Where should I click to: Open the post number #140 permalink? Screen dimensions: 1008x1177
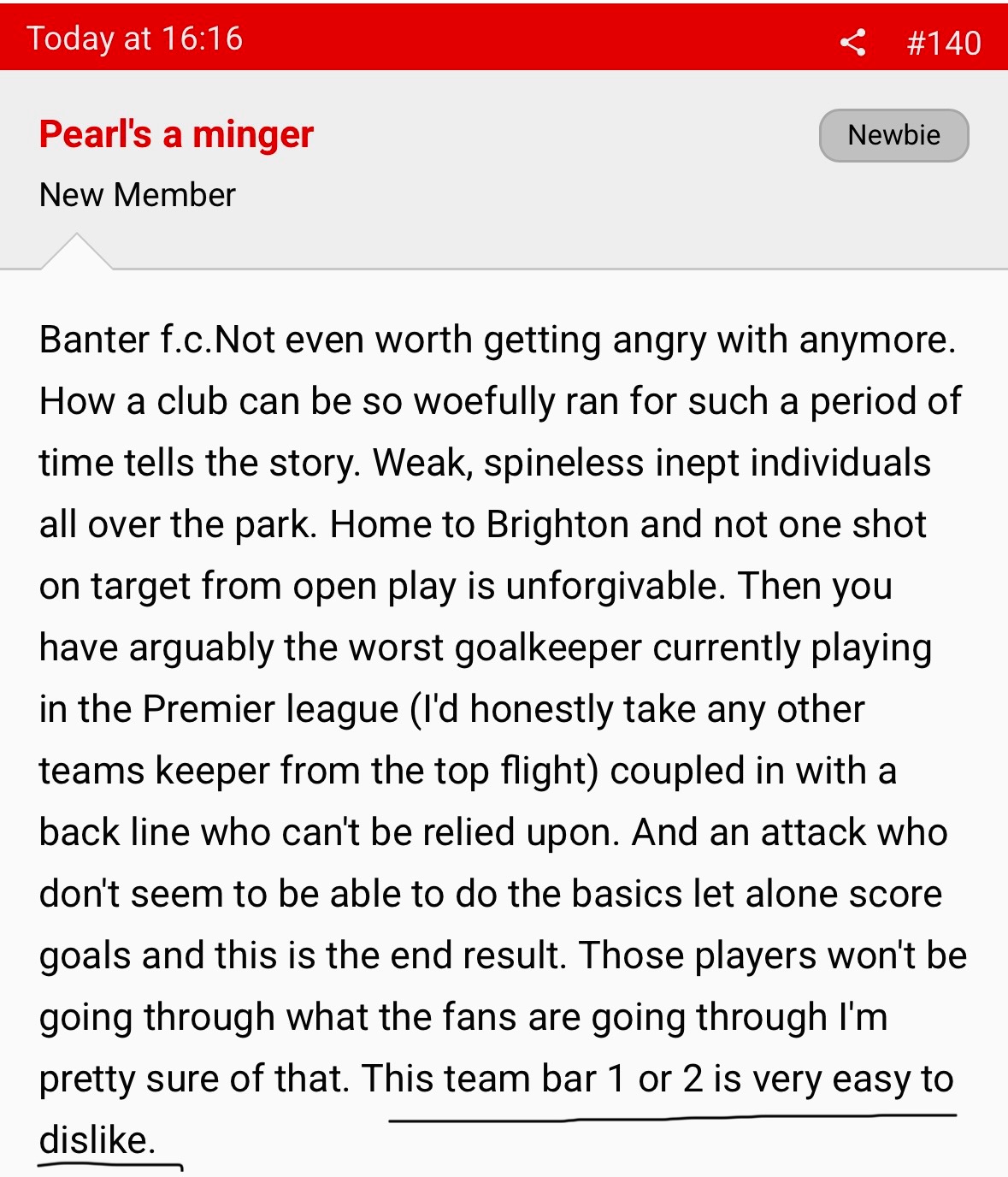coord(944,43)
